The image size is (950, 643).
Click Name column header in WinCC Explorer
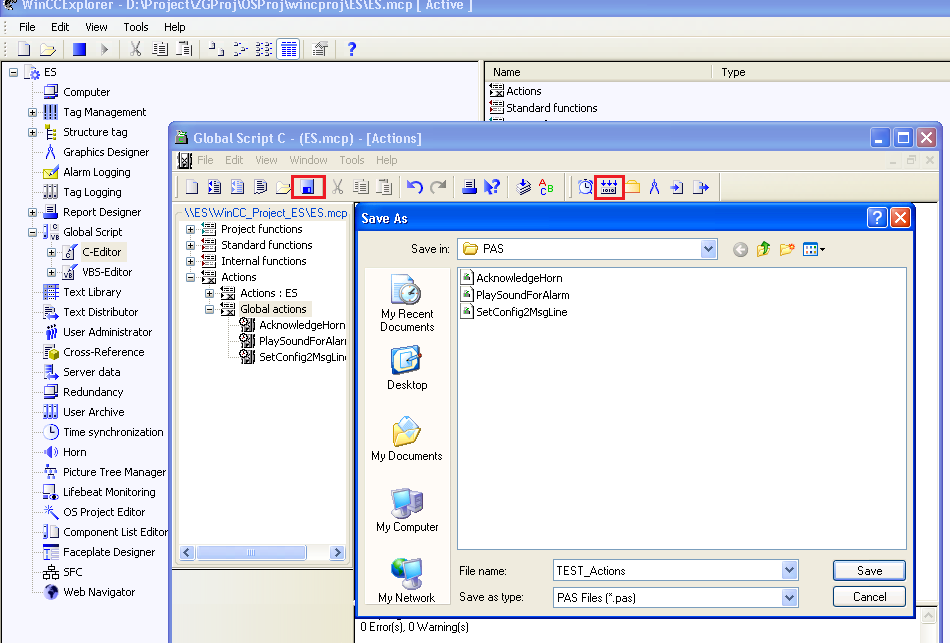point(598,72)
